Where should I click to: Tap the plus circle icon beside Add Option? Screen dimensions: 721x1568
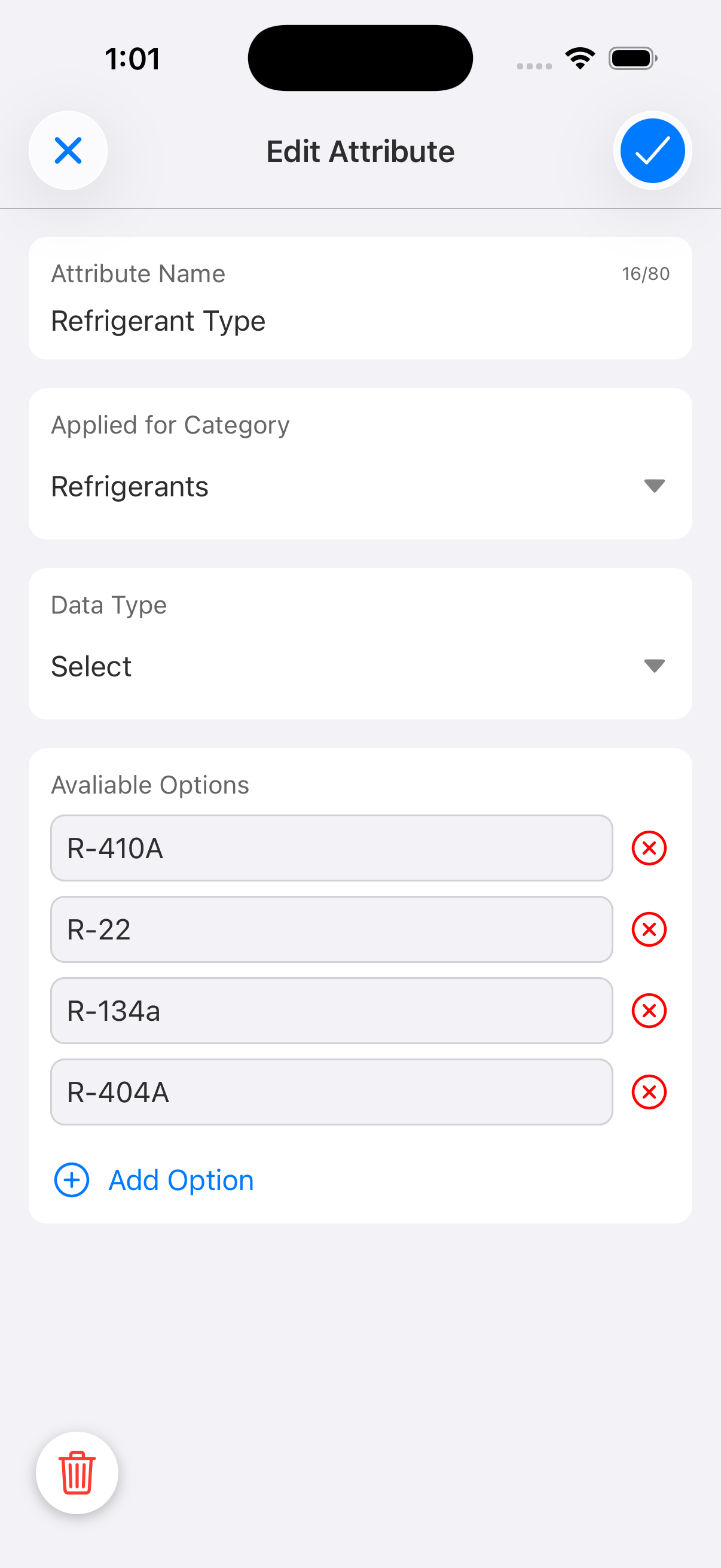(72, 1180)
